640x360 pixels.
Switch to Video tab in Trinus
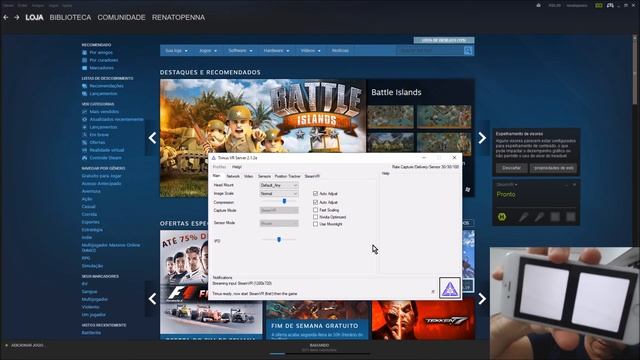coord(249,176)
